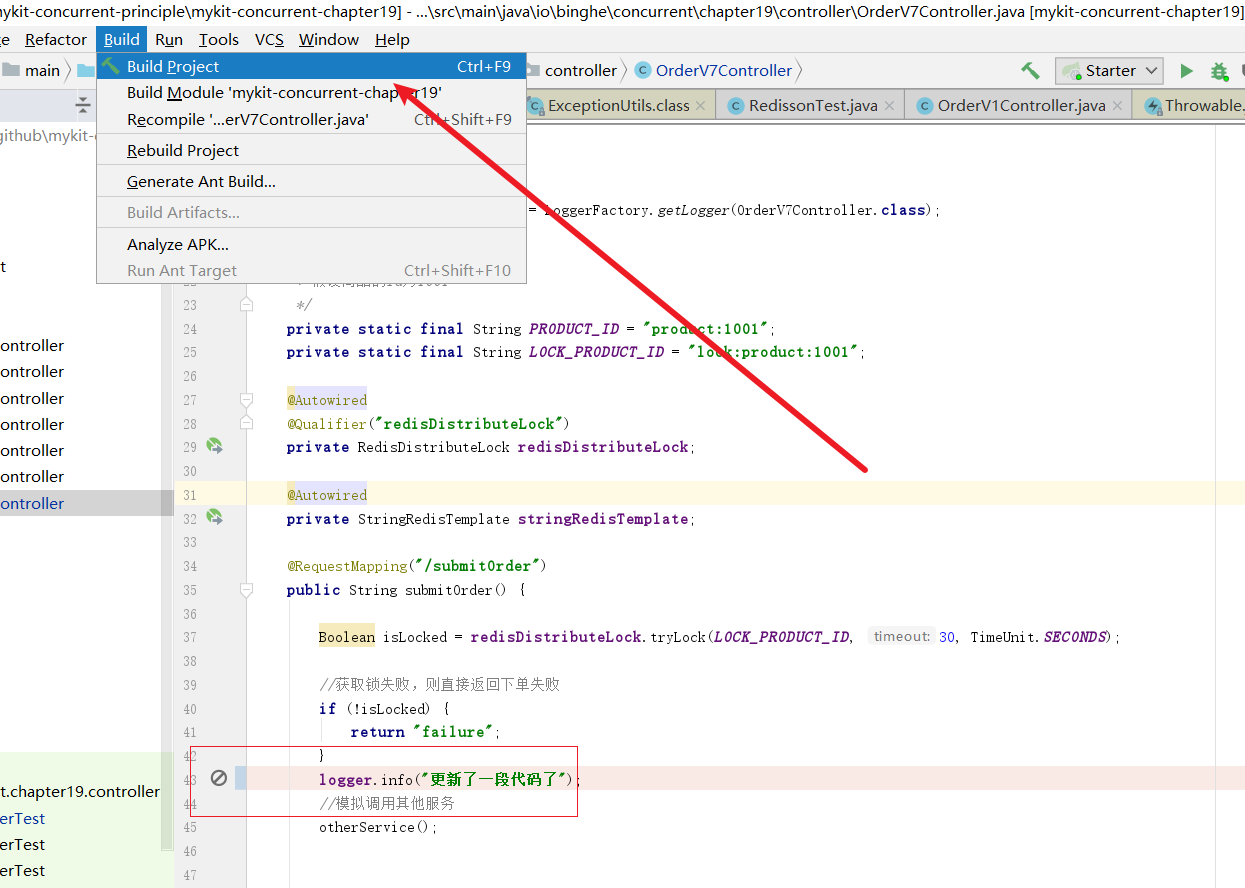
Task: Collapse the submitOrder method fold marker
Action: click(246, 590)
